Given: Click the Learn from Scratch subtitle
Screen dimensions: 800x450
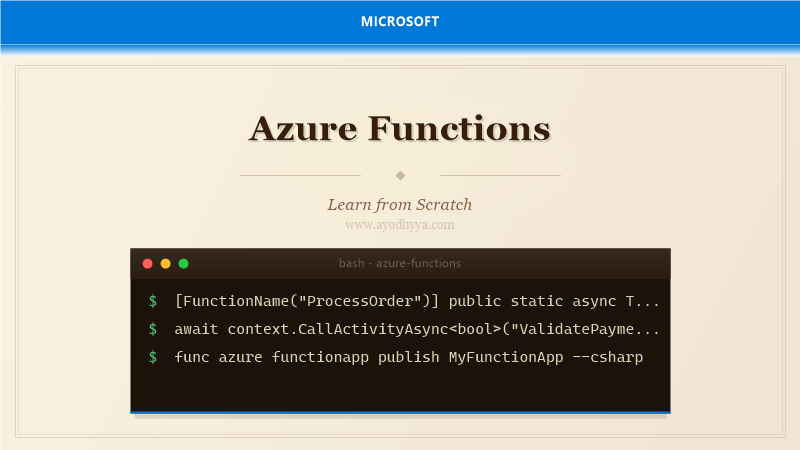Looking at the screenshot, I should click(x=400, y=205).
